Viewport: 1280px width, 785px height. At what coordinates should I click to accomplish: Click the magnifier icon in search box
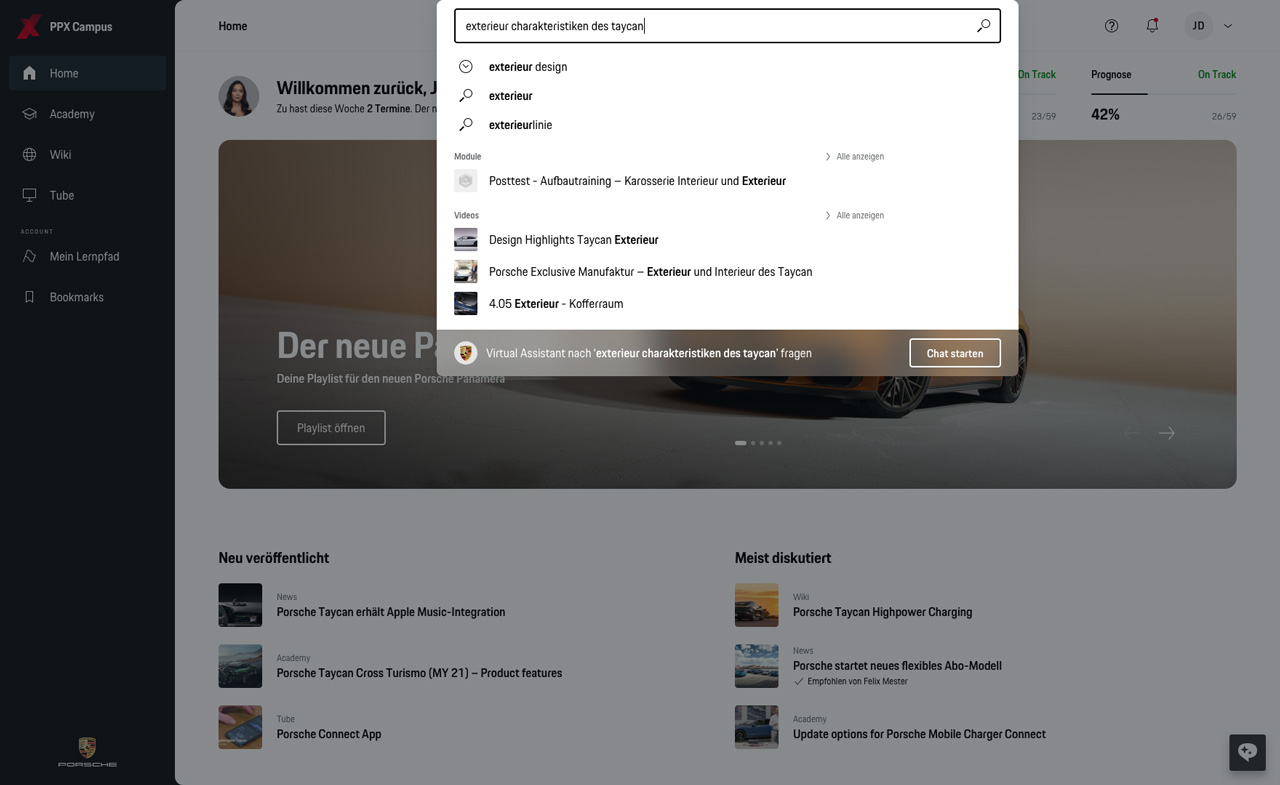[984, 26]
